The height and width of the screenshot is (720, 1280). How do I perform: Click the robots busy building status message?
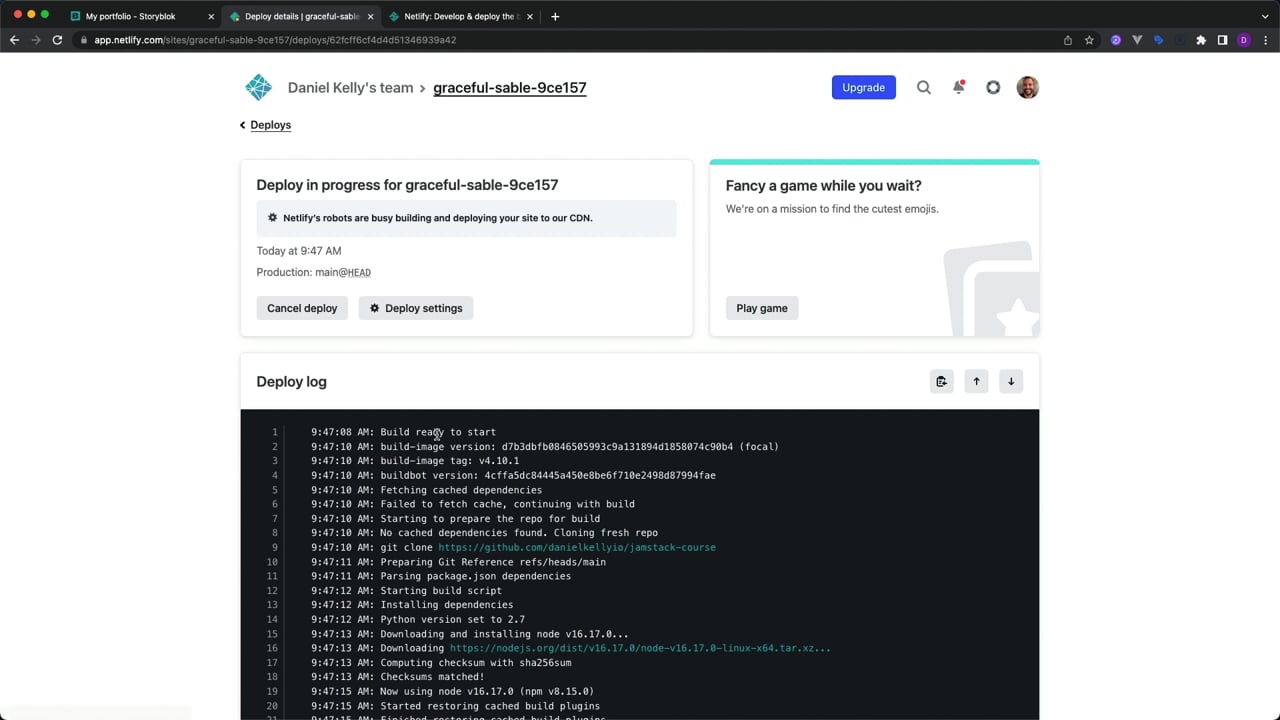pyautogui.click(x=466, y=218)
